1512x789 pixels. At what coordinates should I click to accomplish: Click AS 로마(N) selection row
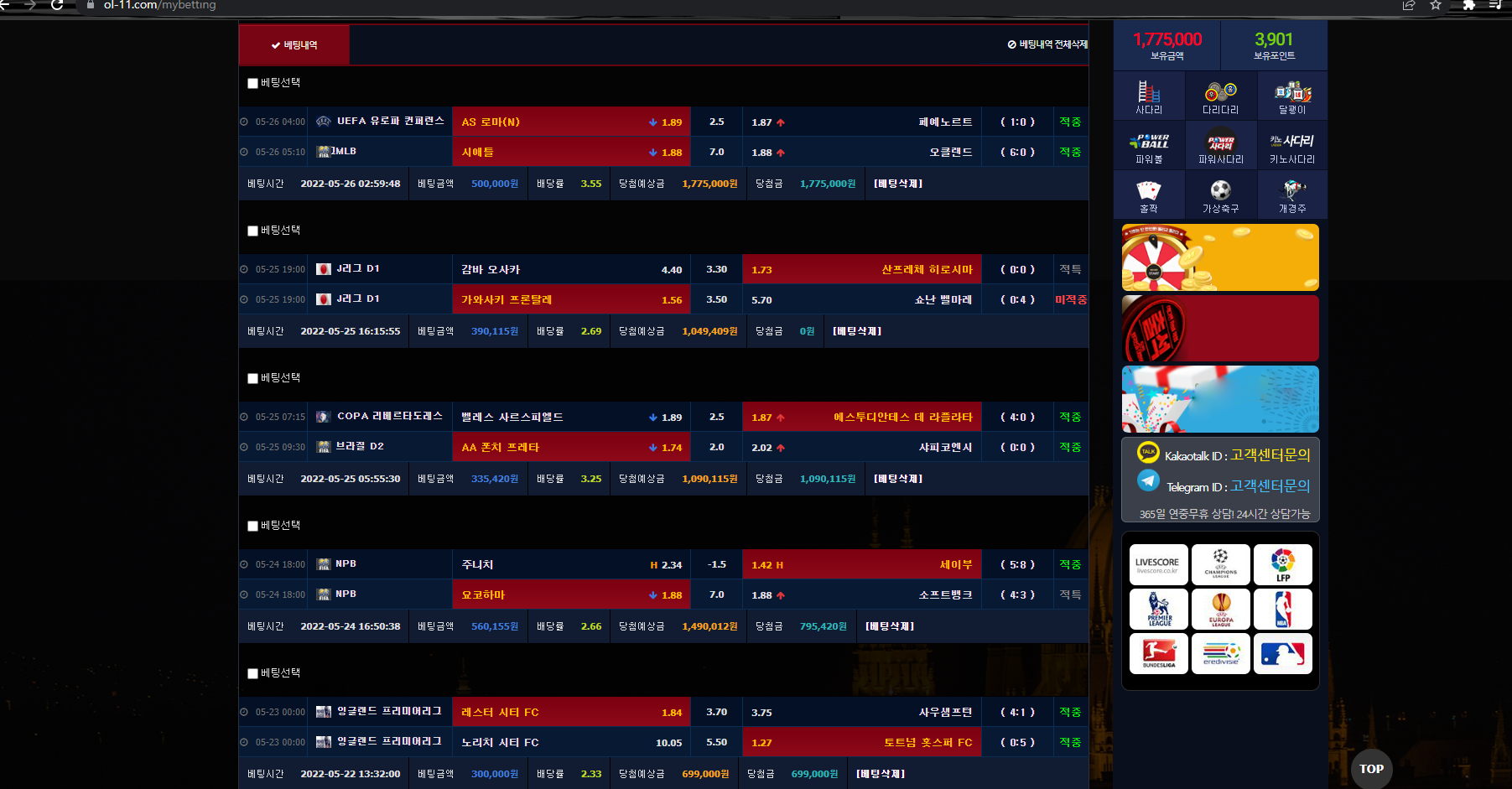[571, 122]
